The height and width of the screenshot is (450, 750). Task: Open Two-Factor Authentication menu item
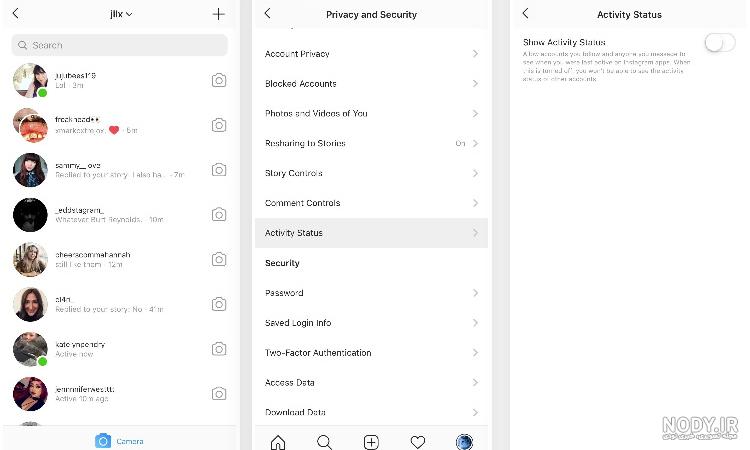pyautogui.click(x=371, y=353)
